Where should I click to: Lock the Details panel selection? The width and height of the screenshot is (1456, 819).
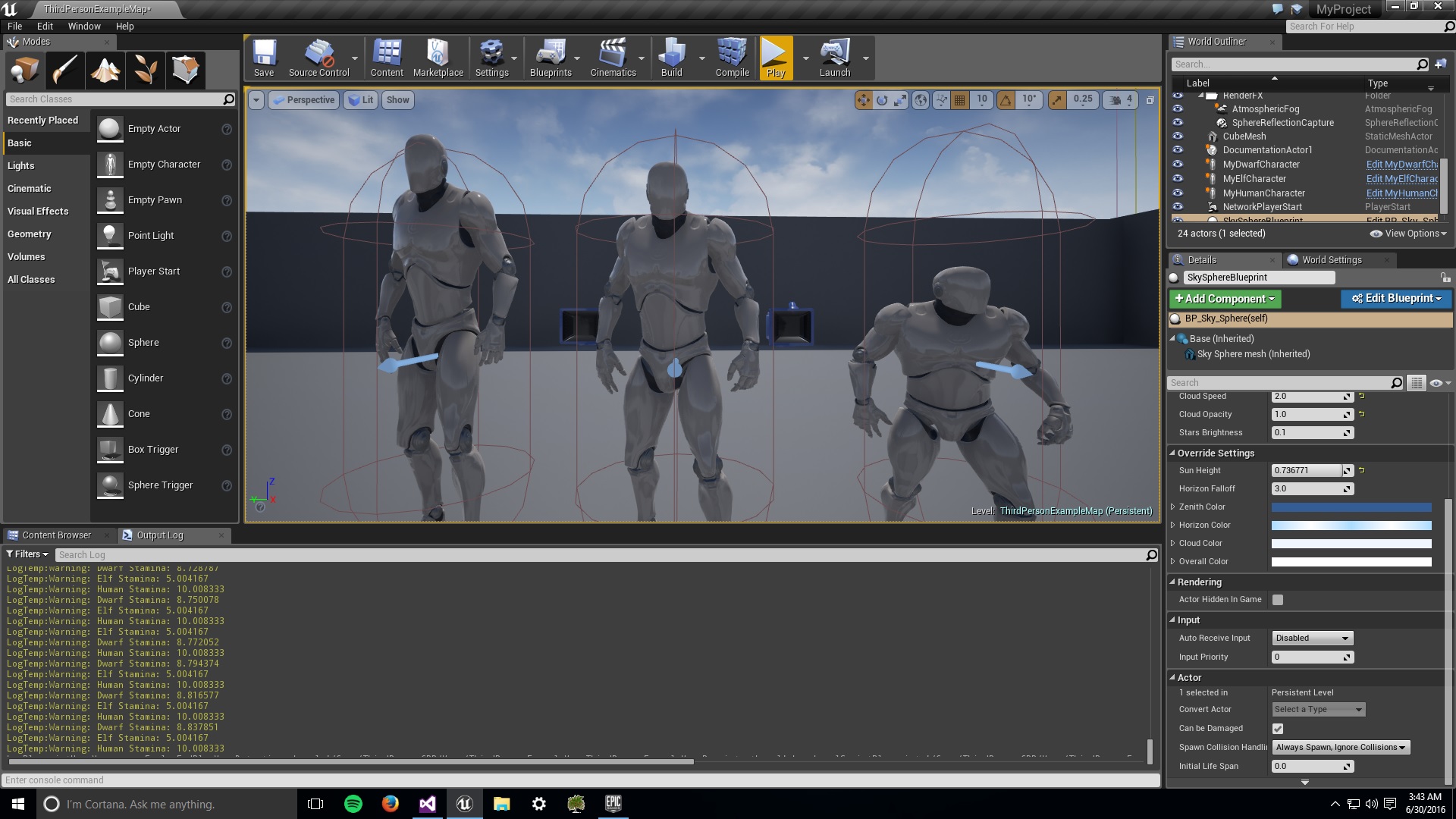1445,278
